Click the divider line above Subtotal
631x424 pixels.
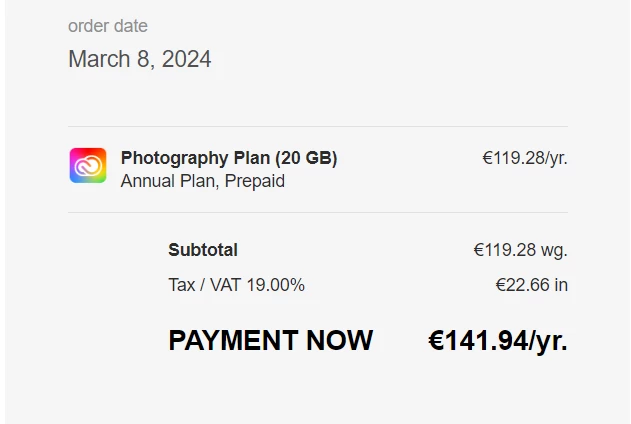[x=317, y=212]
